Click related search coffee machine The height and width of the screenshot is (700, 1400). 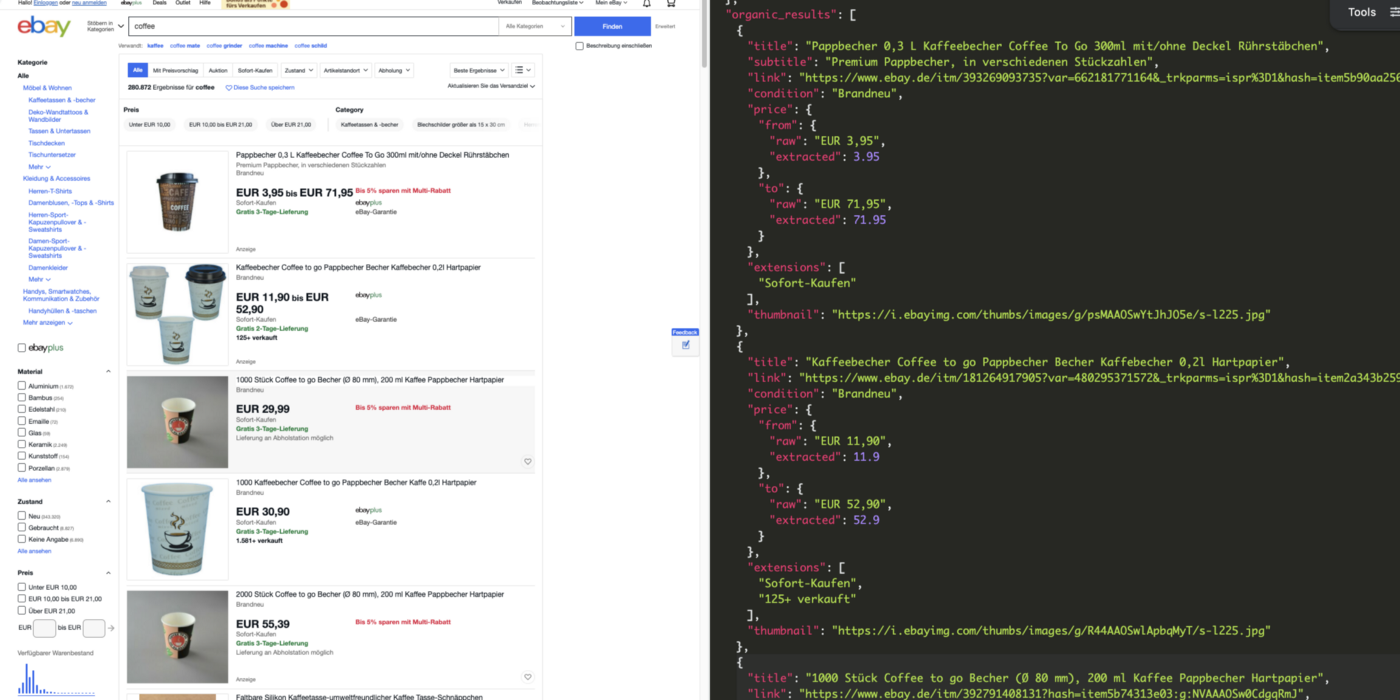pos(268,46)
